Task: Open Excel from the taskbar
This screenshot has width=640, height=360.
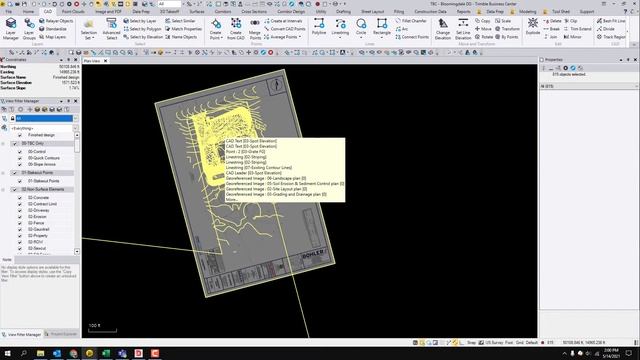Action: point(106,353)
